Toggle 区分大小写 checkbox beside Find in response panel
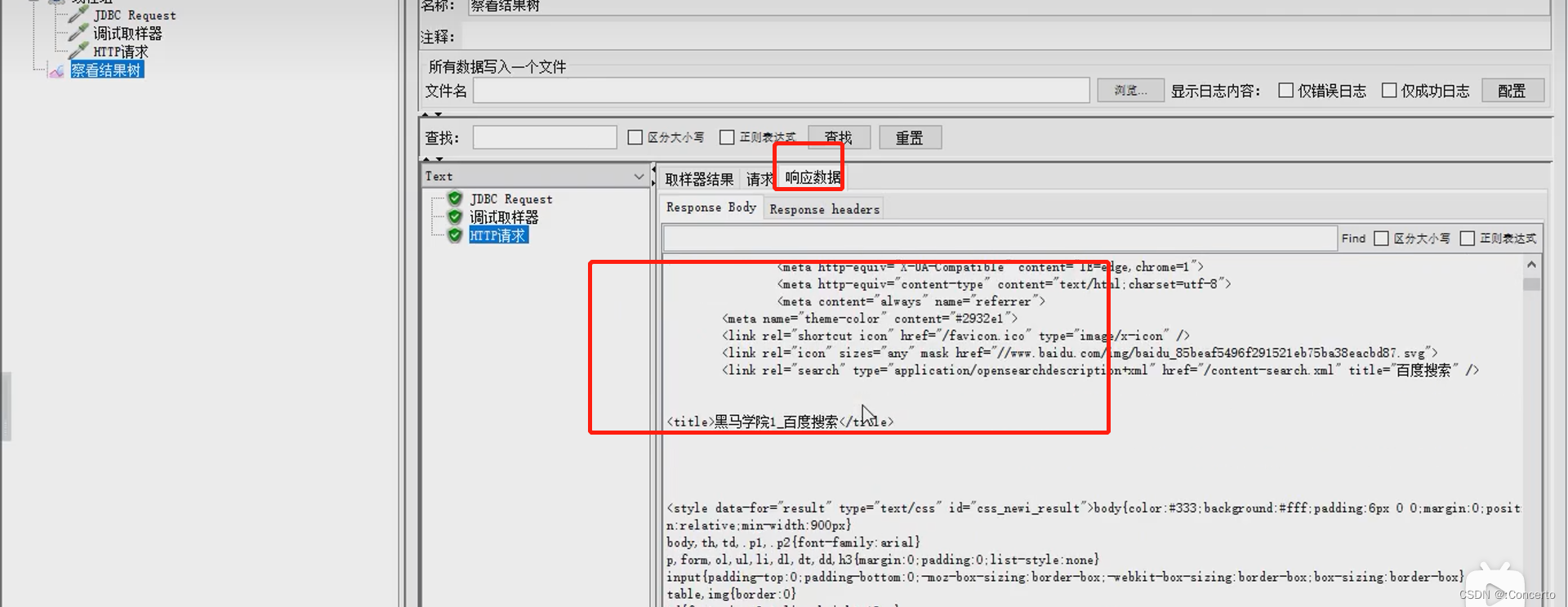The image size is (1568, 607). pos(1381,239)
